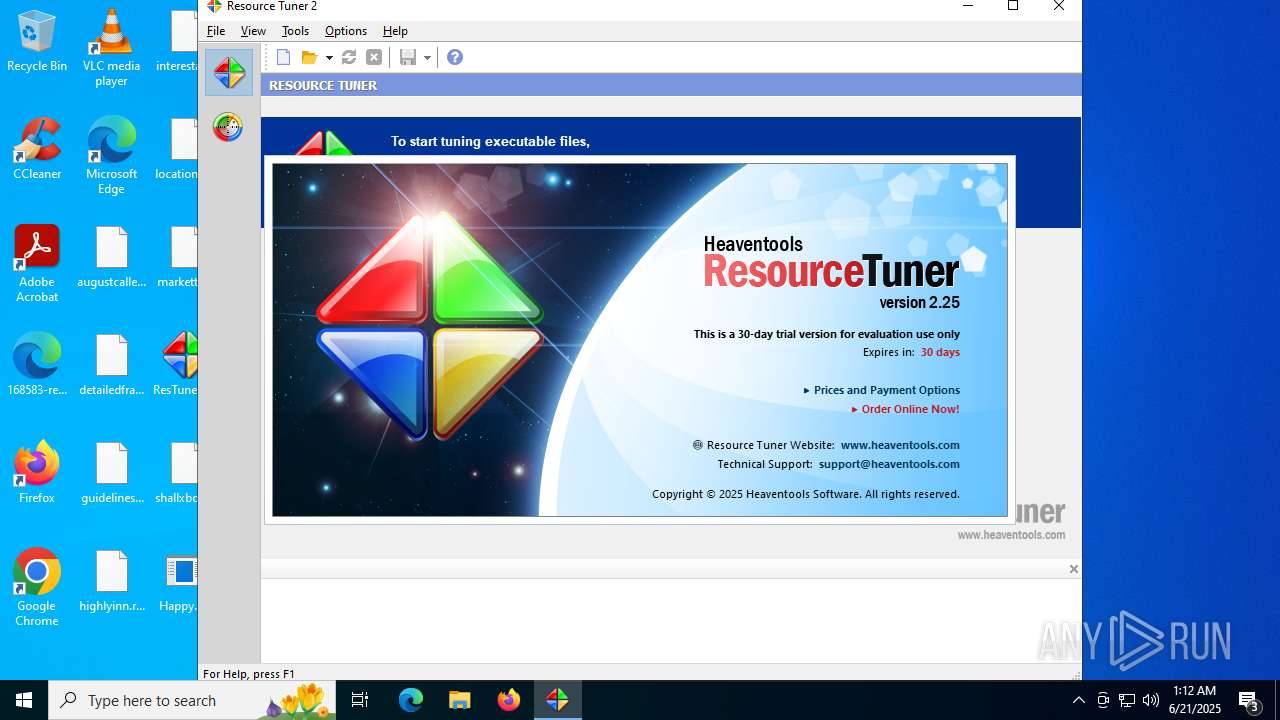Select the CCleaner desktop icon

coord(37,150)
